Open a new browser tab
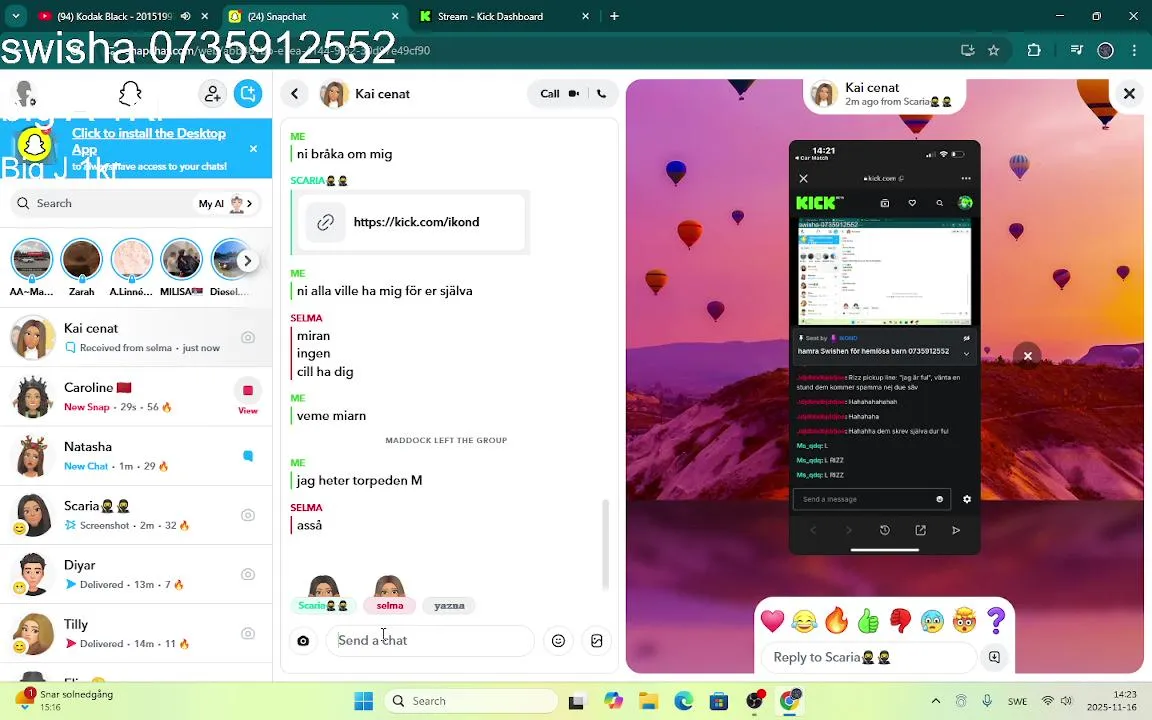This screenshot has width=1152, height=720. [x=614, y=16]
